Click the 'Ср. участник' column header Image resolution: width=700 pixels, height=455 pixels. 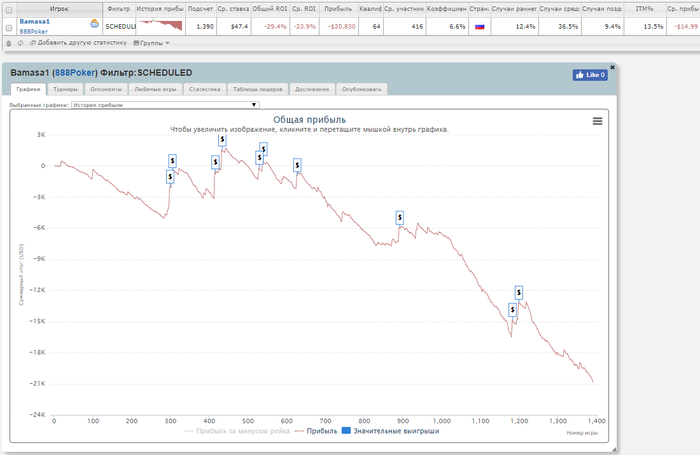coord(404,9)
